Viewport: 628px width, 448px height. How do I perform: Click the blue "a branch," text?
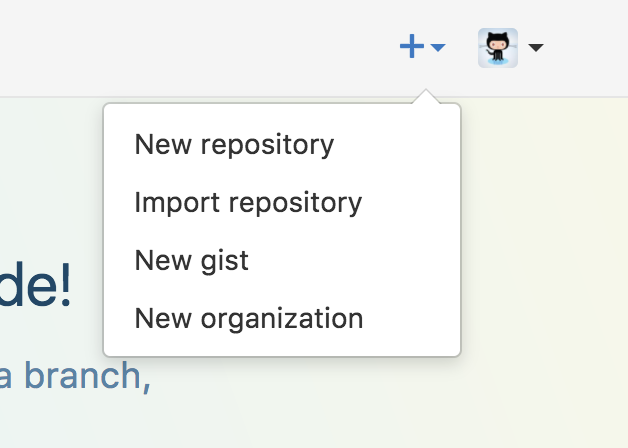coord(75,376)
